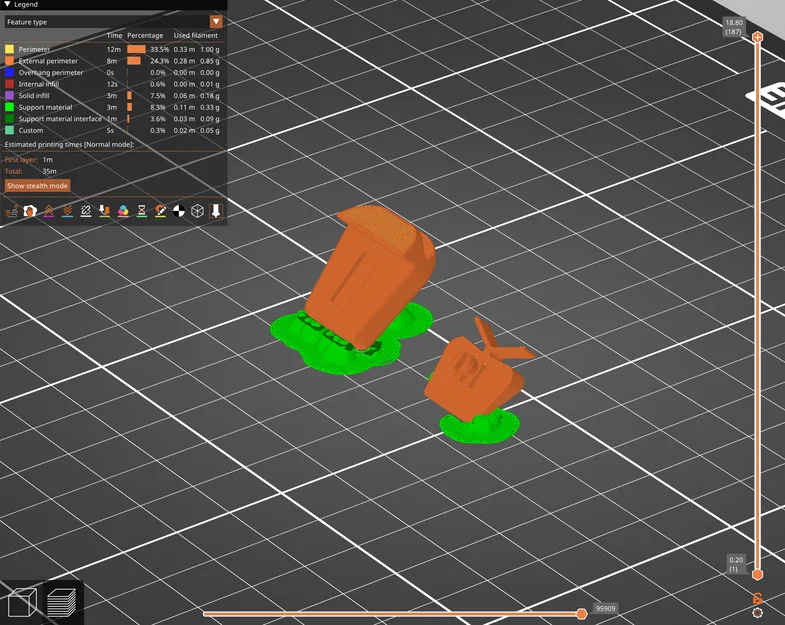Click lower thumb of vertical layer slider
This screenshot has height=625, width=785.
[757, 574]
